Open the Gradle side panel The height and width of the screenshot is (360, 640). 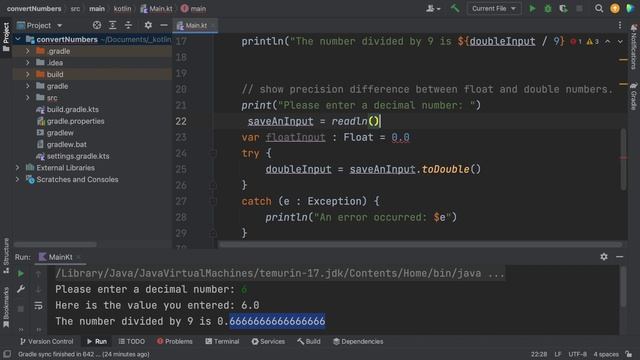pos(634,96)
